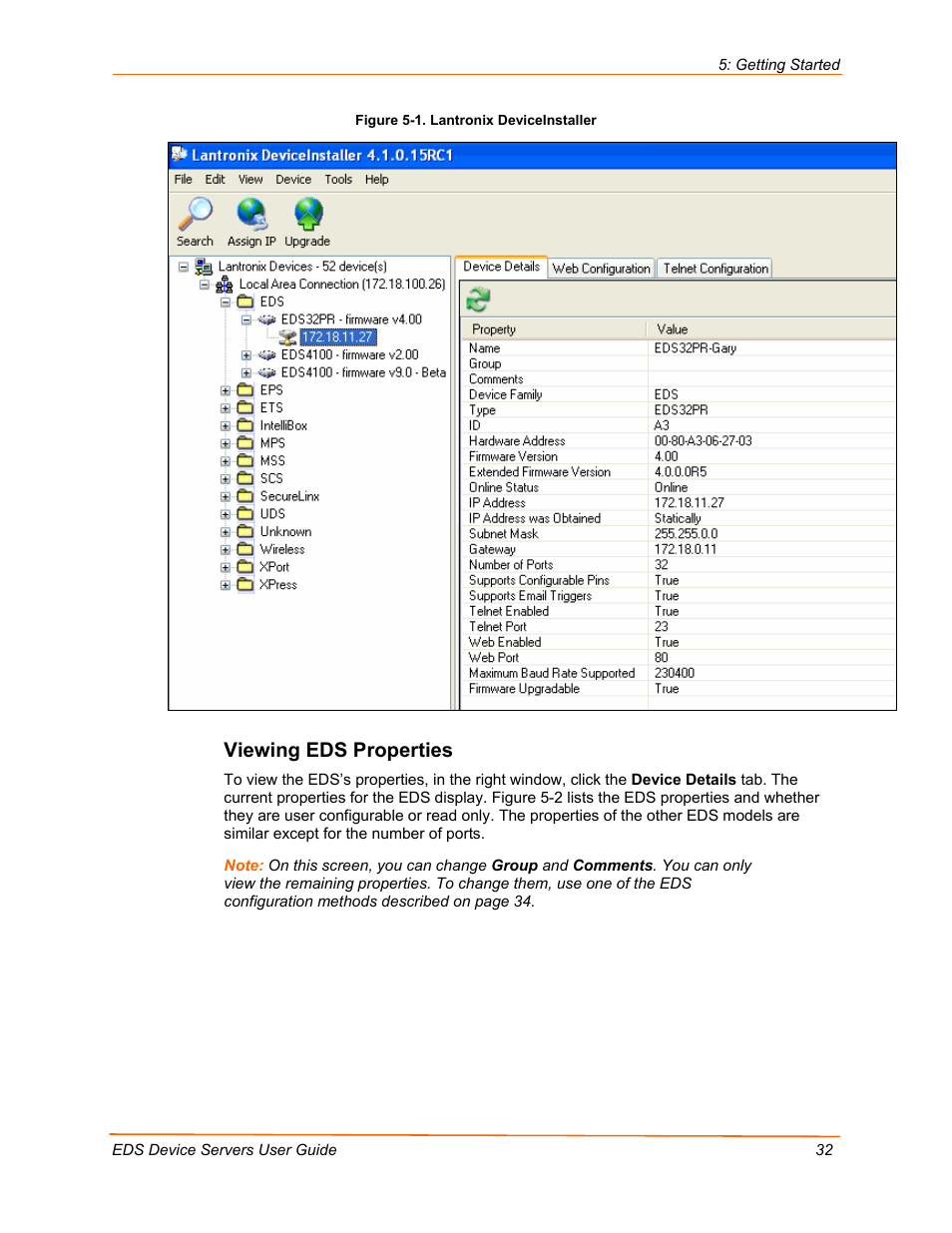Open the Edit menu
Viewport: 952px width, 1233px height.
click(x=216, y=180)
